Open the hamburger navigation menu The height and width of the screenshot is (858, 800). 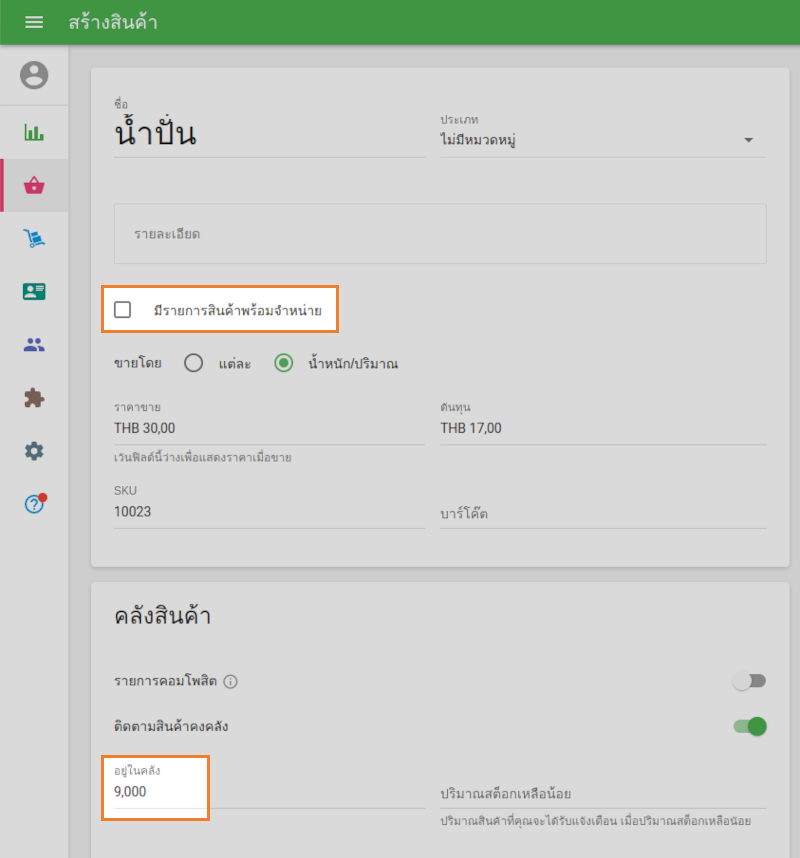(34, 22)
